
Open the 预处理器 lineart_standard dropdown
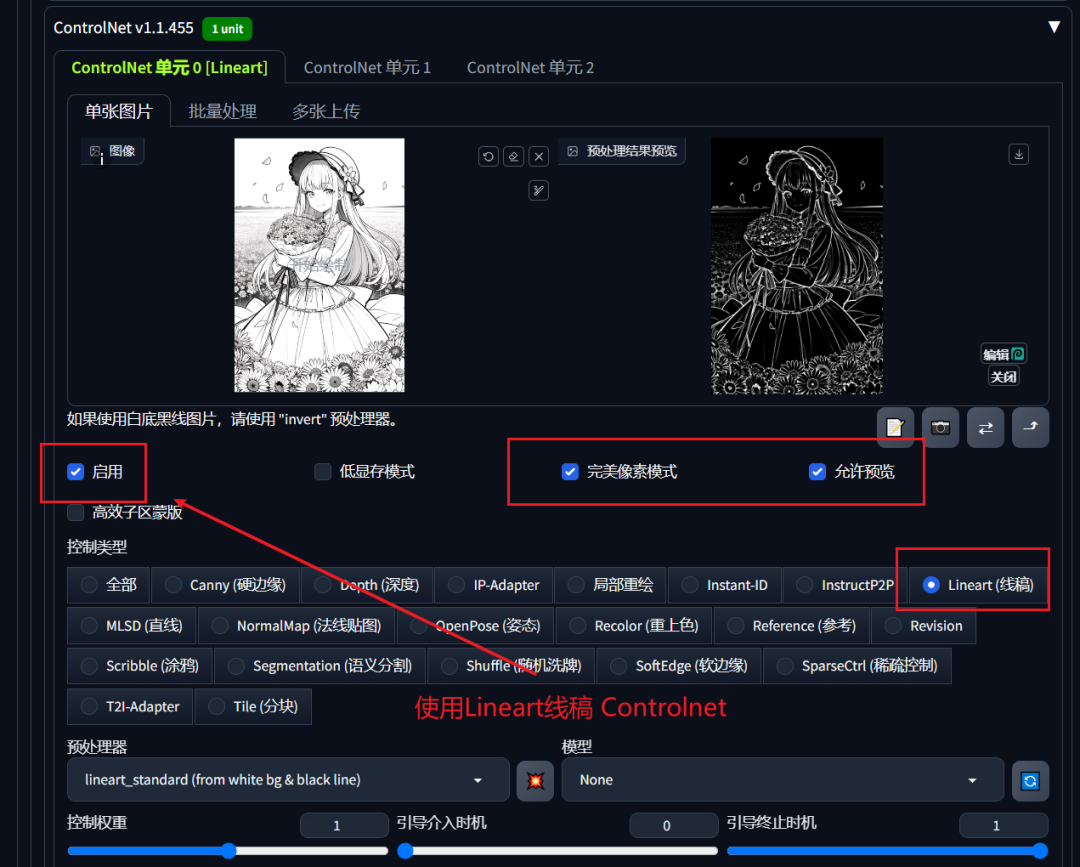[288, 780]
